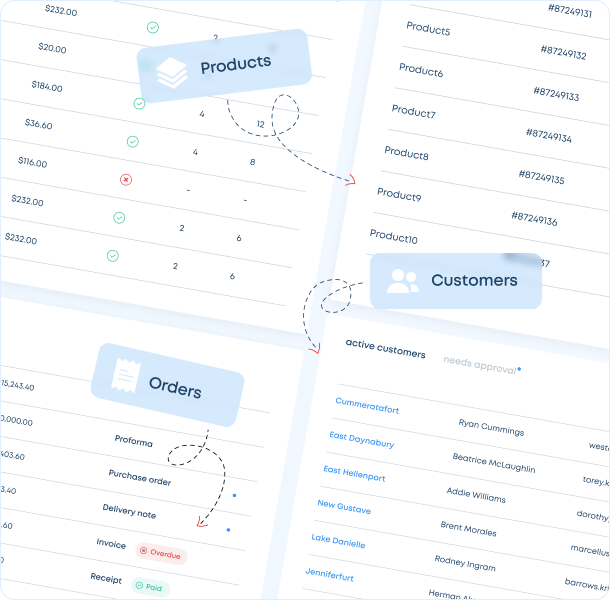Screen dimensions: 610x600
Task: Open the Jenniferfurt customer link
Action: point(330,574)
